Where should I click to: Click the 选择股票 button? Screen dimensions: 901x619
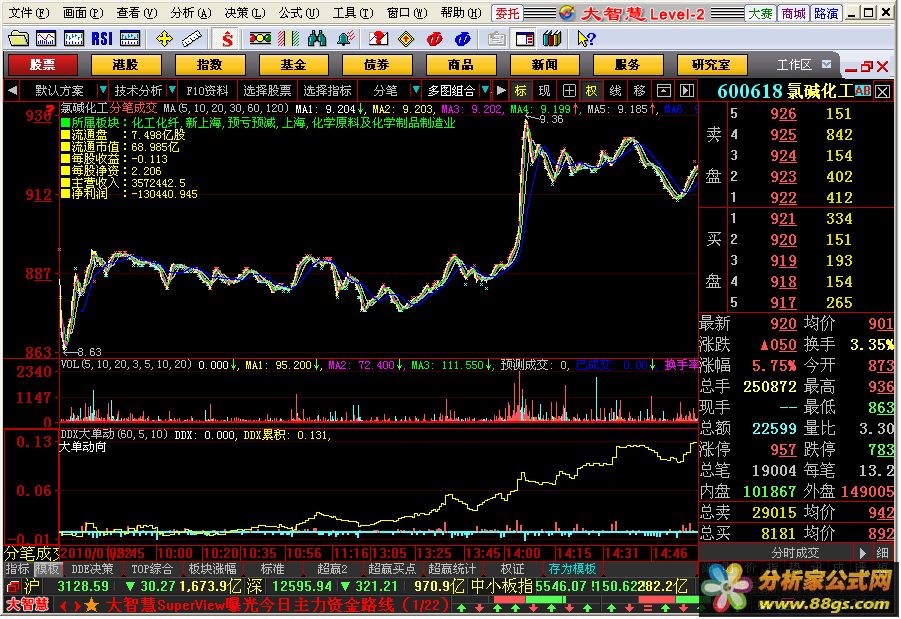267,90
